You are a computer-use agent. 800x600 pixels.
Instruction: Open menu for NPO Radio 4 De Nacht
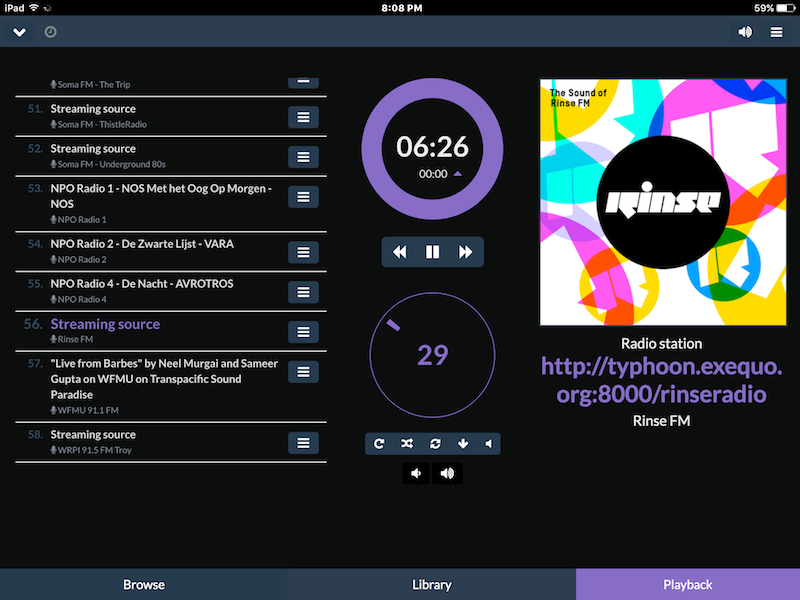point(304,292)
